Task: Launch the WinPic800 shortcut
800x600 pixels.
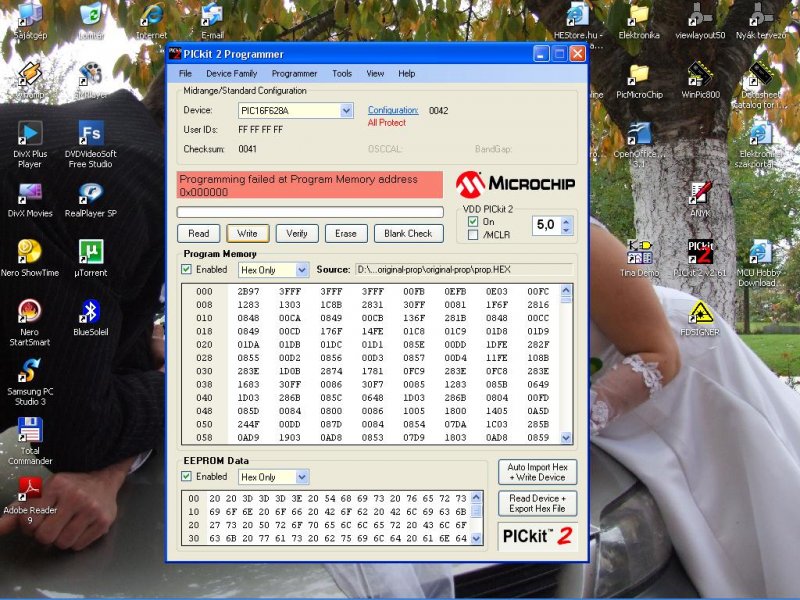Action: (700, 80)
